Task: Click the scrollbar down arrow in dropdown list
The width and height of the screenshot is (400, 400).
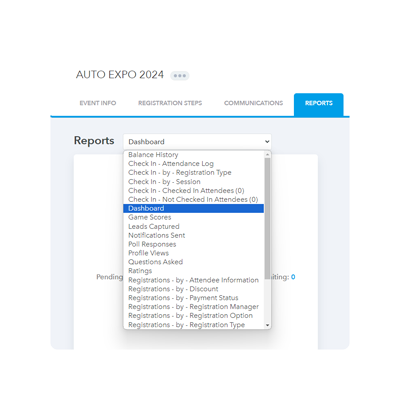Action: click(267, 325)
